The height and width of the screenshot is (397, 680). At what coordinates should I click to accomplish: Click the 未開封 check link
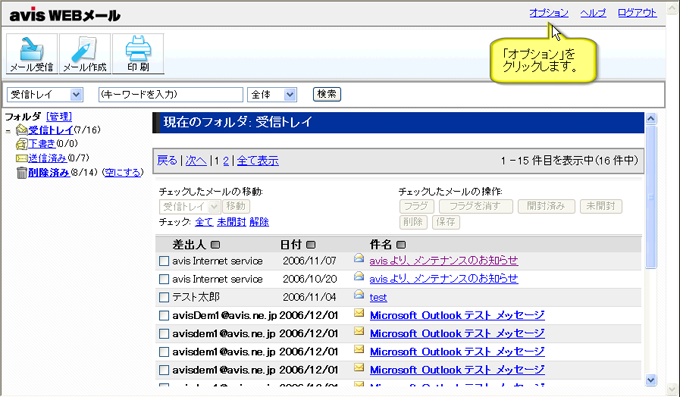click(x=232, y=222)
